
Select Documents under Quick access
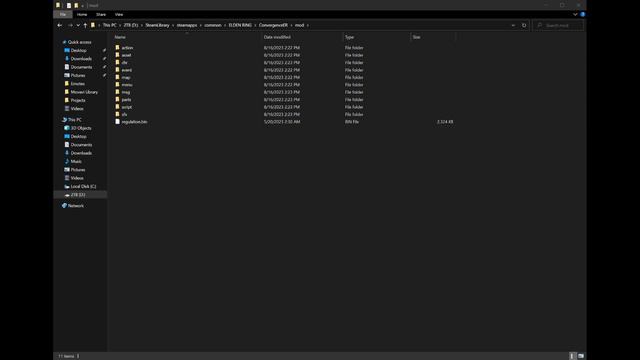pos(81,67)
